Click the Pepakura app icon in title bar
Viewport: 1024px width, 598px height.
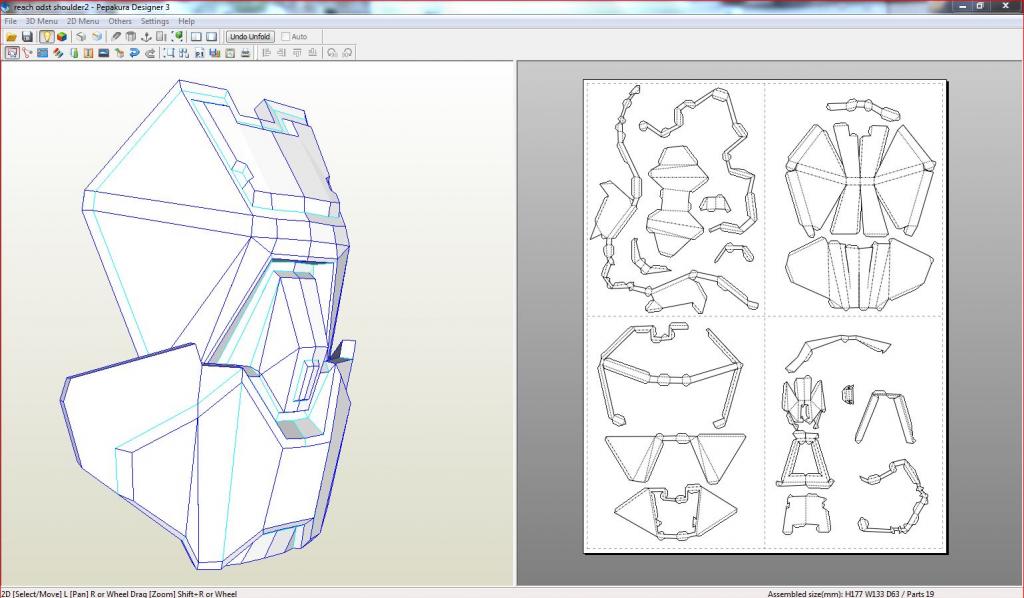click(x=6, y=7)
